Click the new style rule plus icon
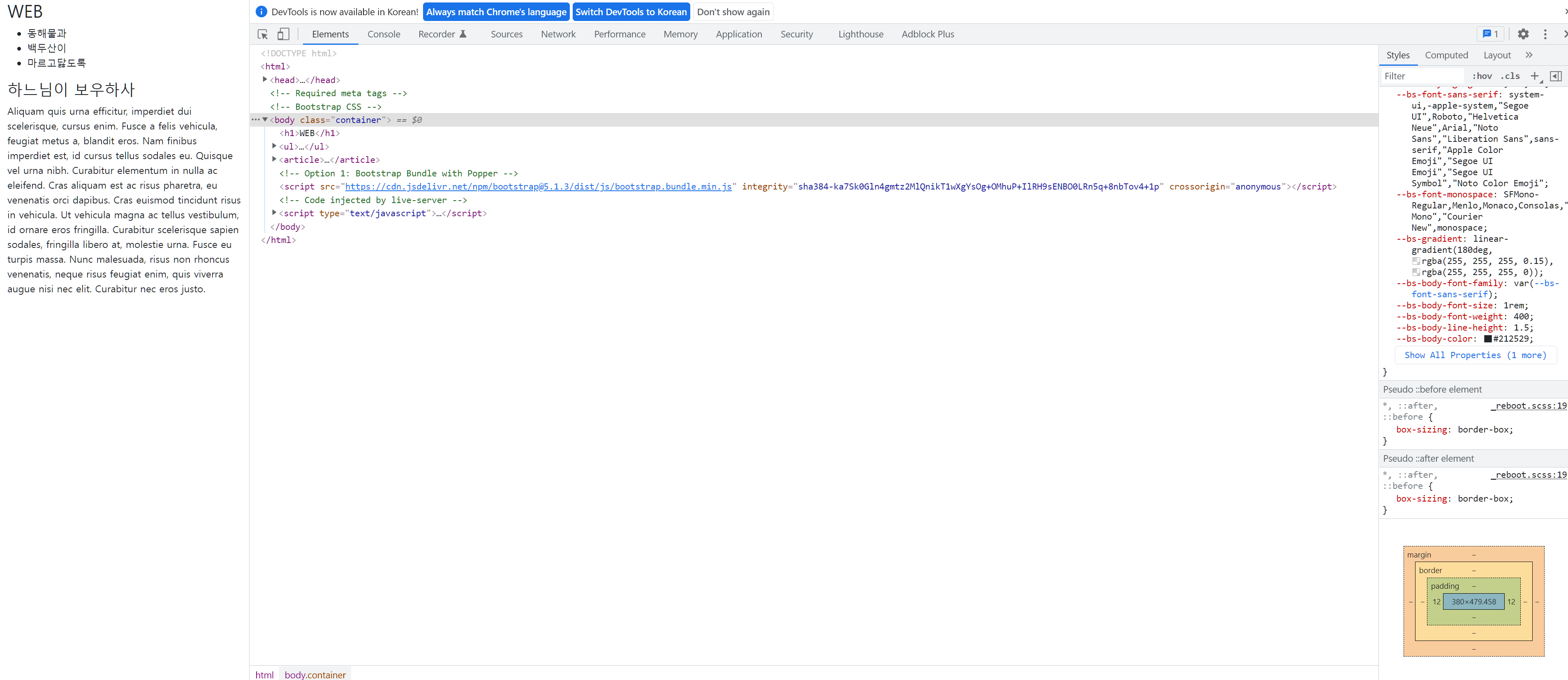Screen dimensions: 1568x680 (1535, 76)
